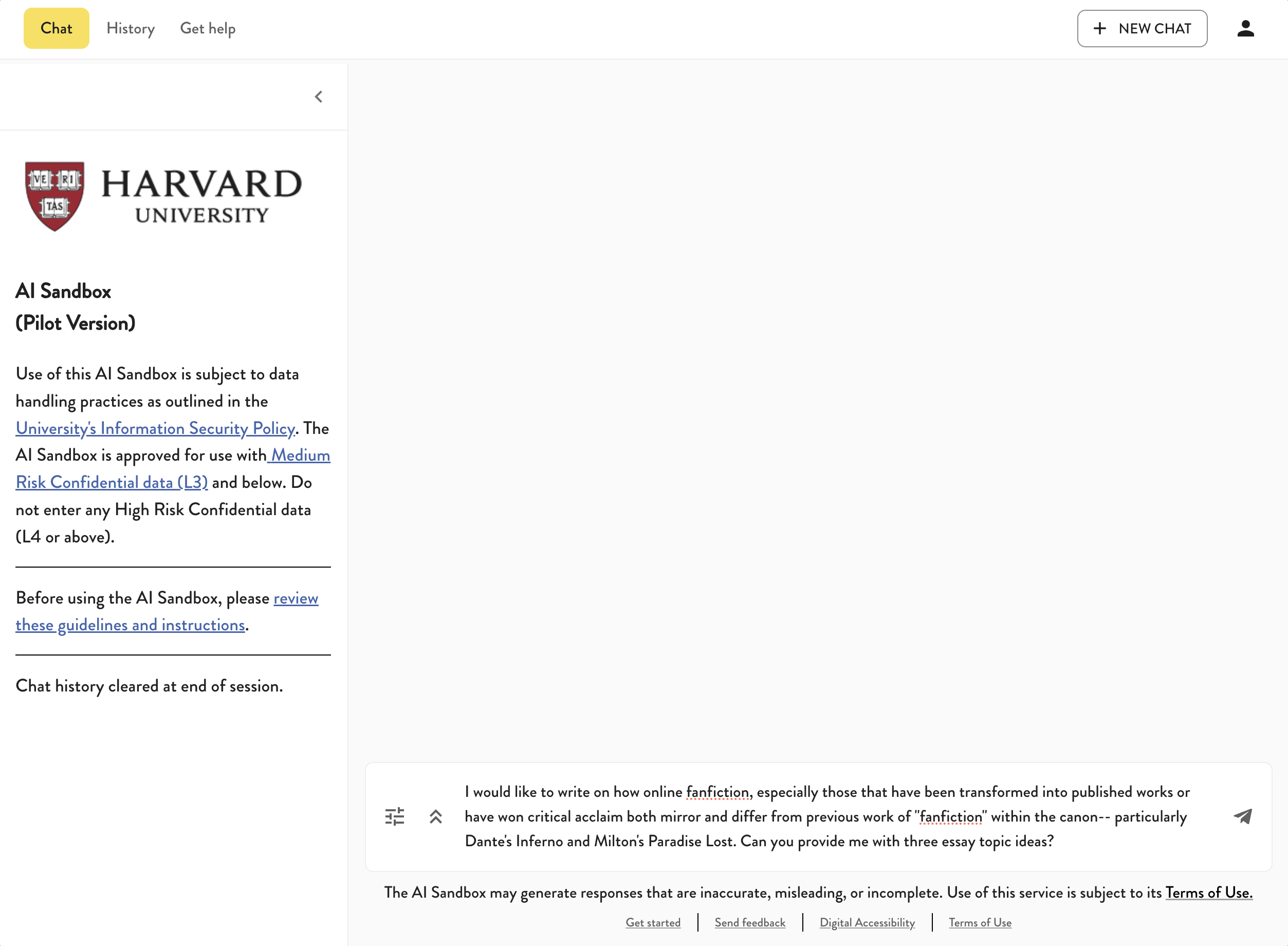
Task: Click Send feedback footer link
Action: [749, 922]
